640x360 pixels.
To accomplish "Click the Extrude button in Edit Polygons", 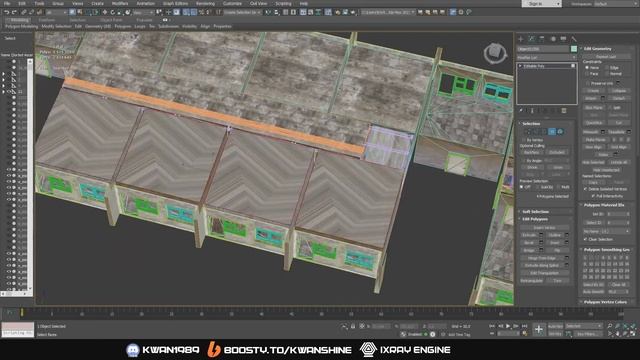I will pyautogui.click(x=529, y=235).
